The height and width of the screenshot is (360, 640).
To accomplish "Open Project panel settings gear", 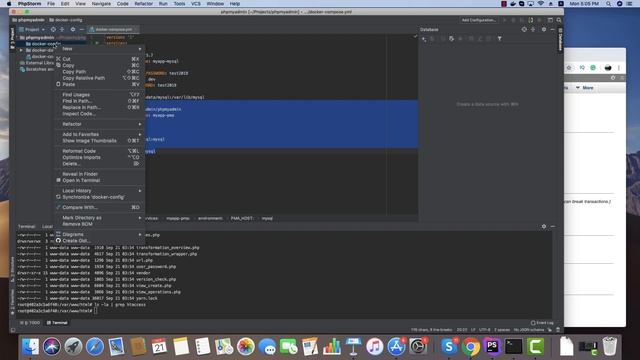I will pyautogui.click(x=73, y=29).
